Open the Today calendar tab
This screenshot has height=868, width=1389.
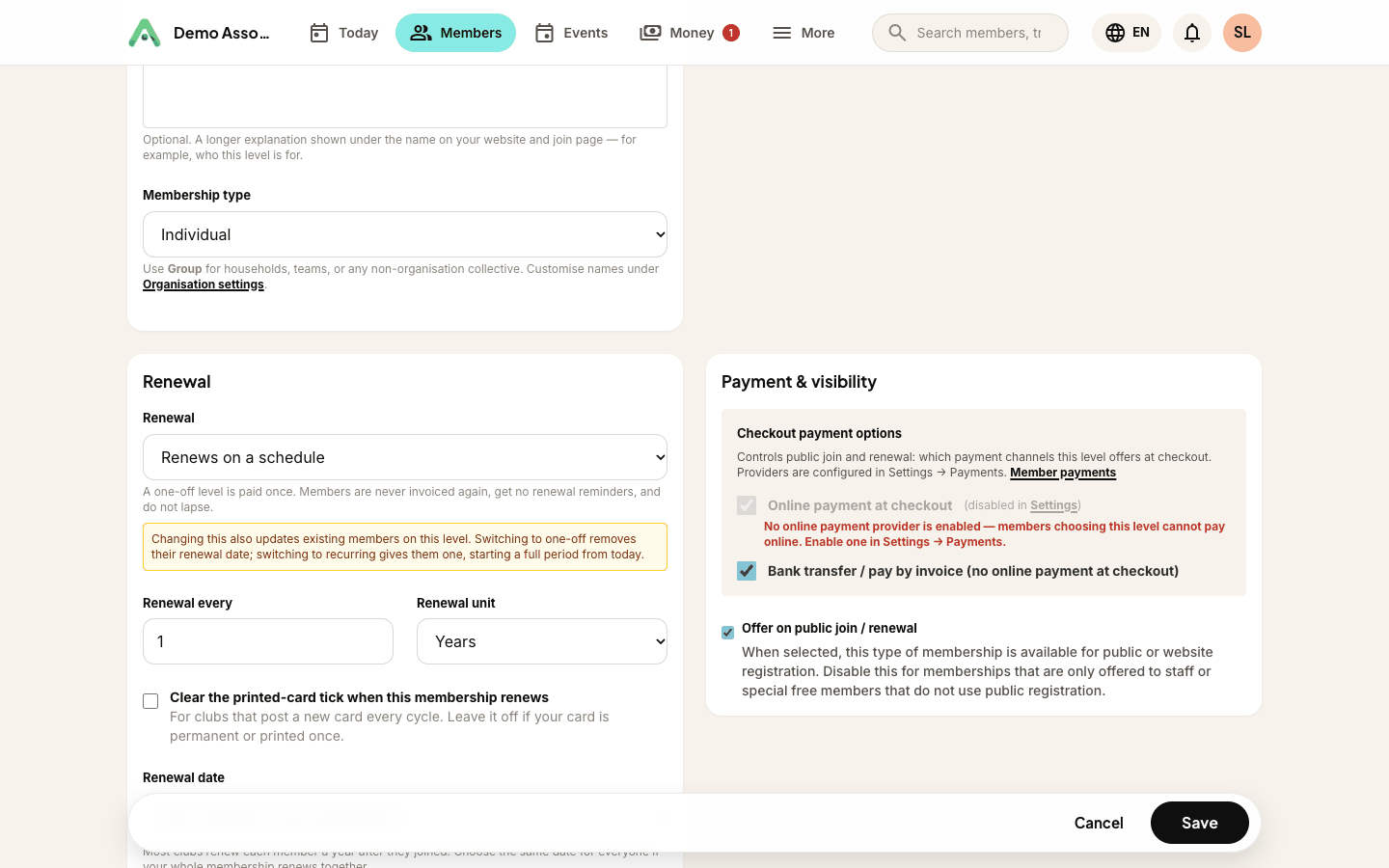[x=343, y=33]
